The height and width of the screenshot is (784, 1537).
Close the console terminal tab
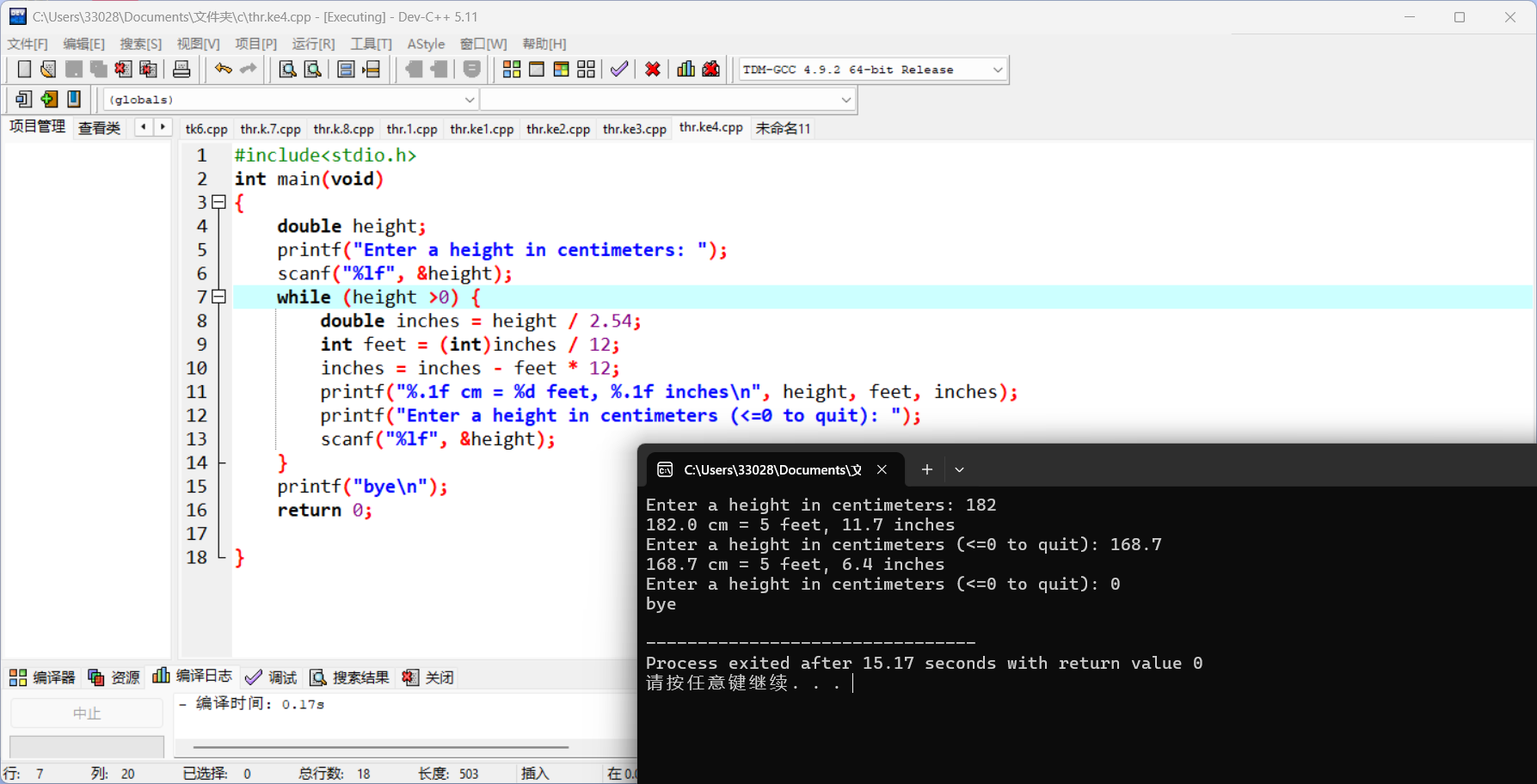[x=882, y=469]
